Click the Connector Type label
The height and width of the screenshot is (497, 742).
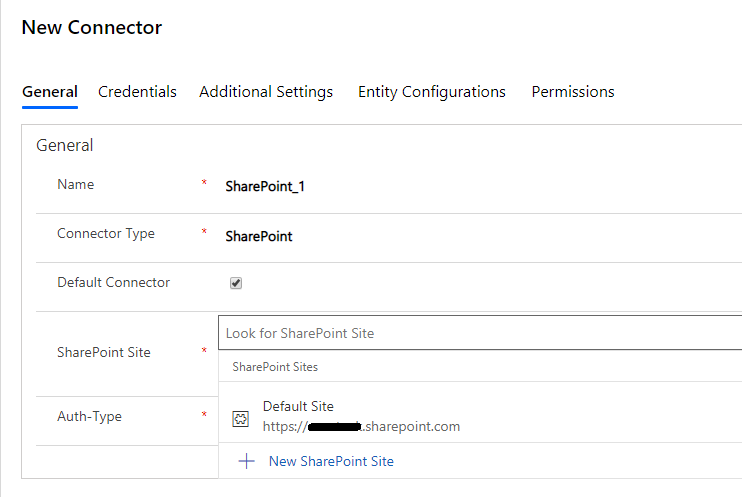click(x=106, y=234)
